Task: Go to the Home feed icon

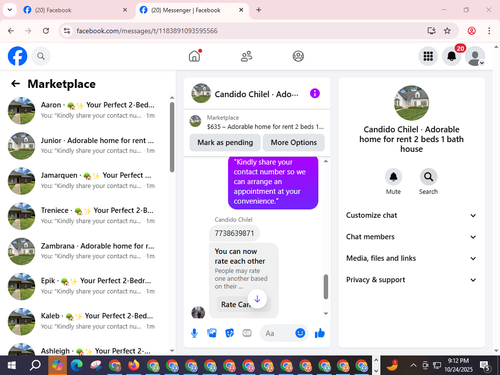Action: (194, 56)
